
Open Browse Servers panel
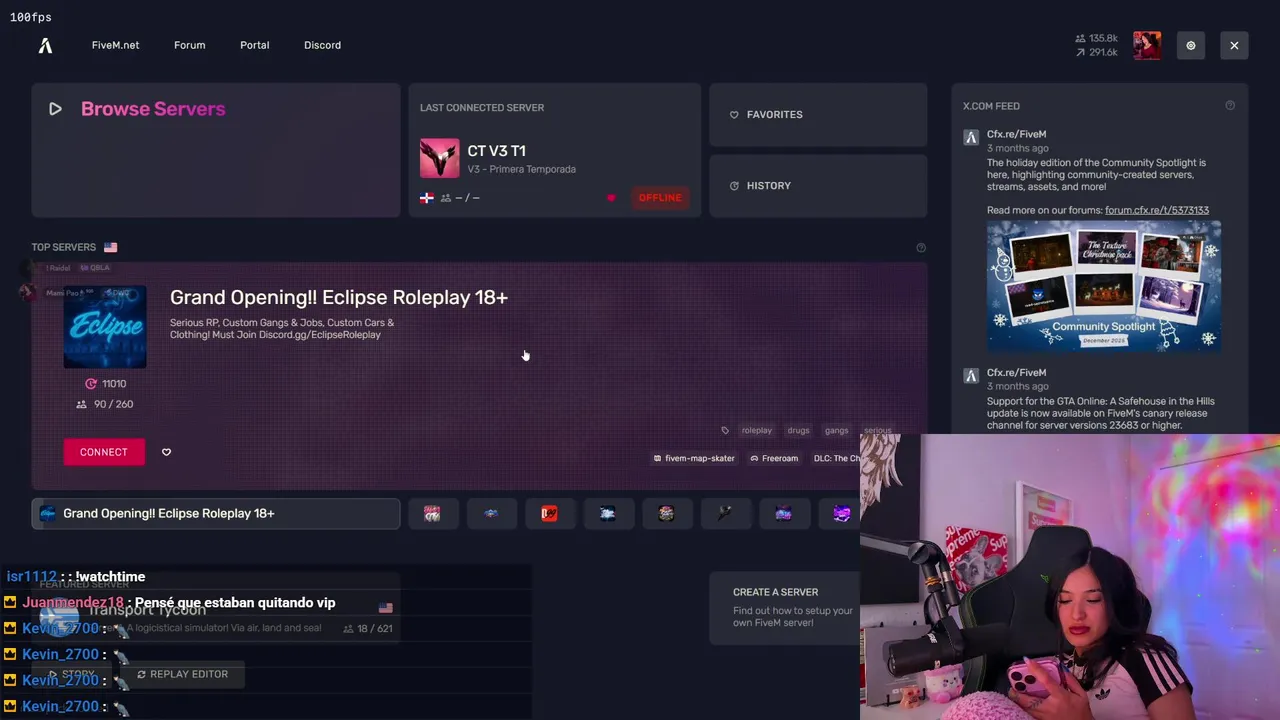pos(215,150)
